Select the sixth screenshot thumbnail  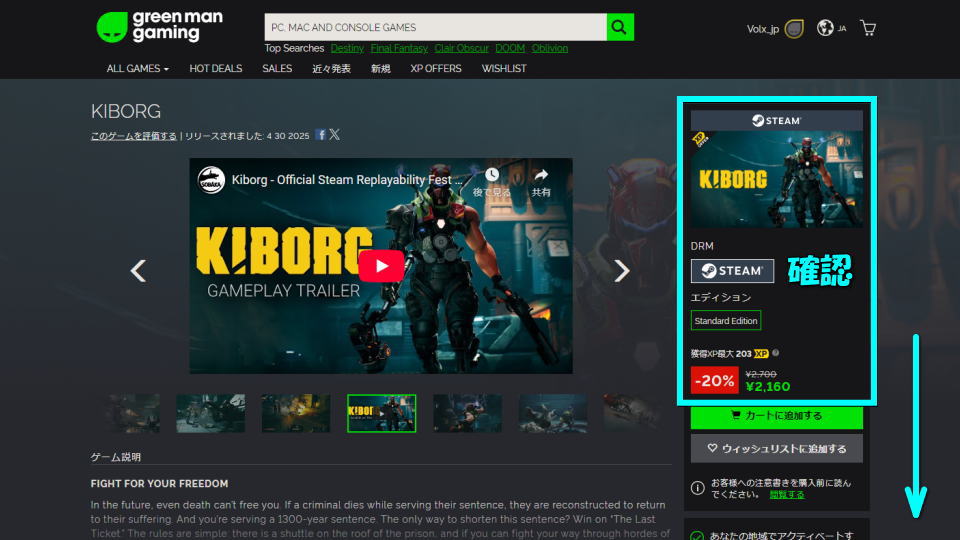[553, 413]
